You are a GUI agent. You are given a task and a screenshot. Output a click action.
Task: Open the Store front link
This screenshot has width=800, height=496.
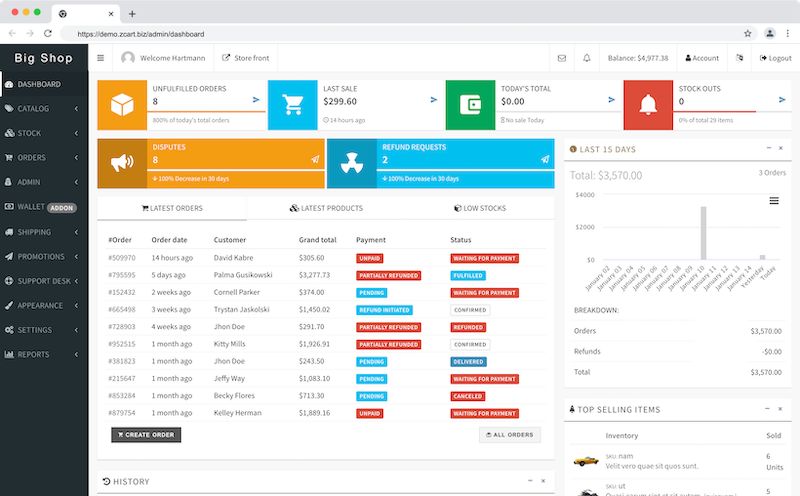pyautogui.click(x=245, y=58)
